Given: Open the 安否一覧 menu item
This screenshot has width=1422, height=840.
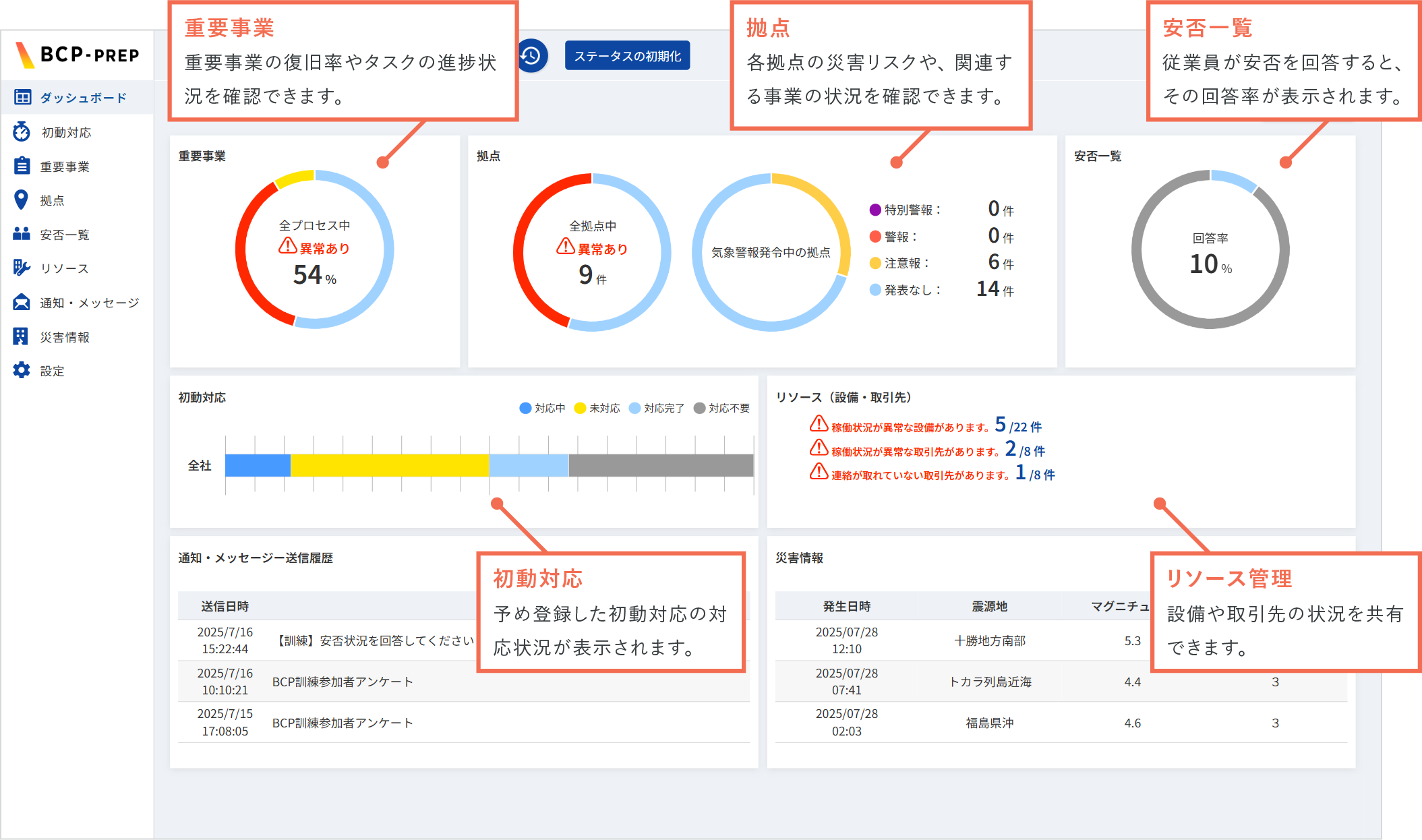Looking at the screenshot, I should [x=65, y=235].
